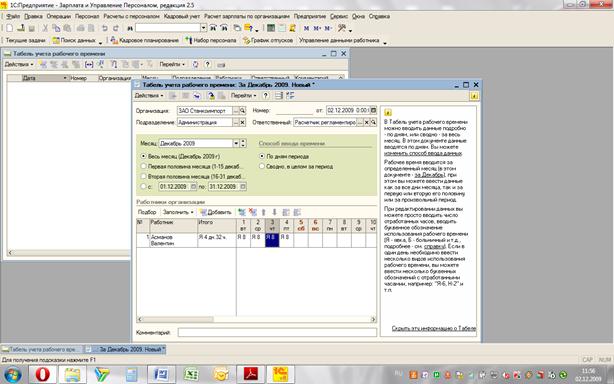Click the Undo arrow icon in main toolbar

[x=105, y=28]
